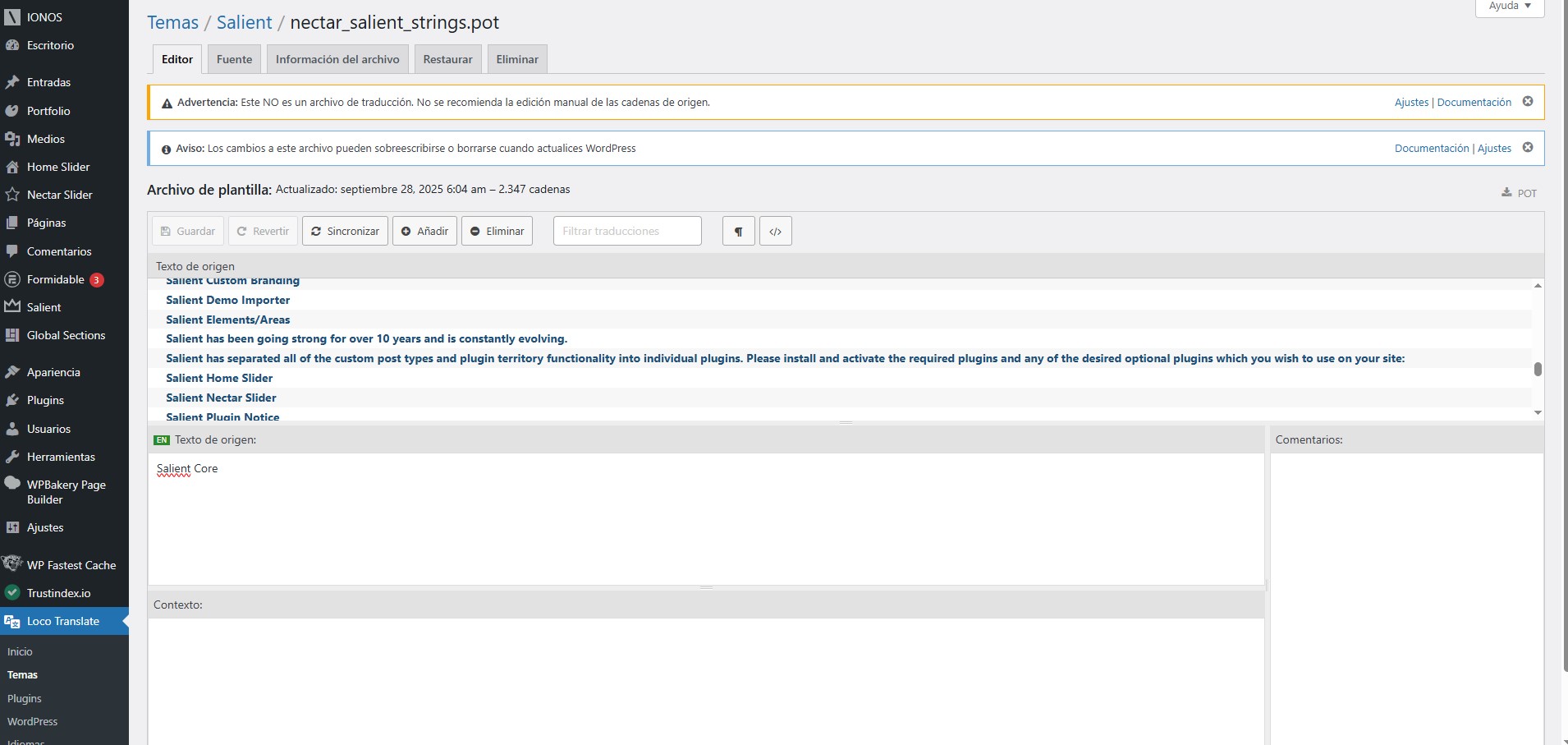
Task: Toggle code view button
Action: click(x=775, y=231)
